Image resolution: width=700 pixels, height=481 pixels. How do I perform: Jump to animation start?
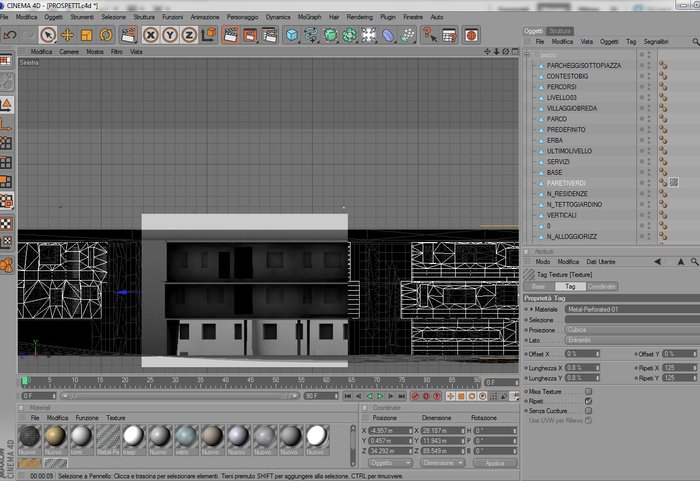point(348,396)
